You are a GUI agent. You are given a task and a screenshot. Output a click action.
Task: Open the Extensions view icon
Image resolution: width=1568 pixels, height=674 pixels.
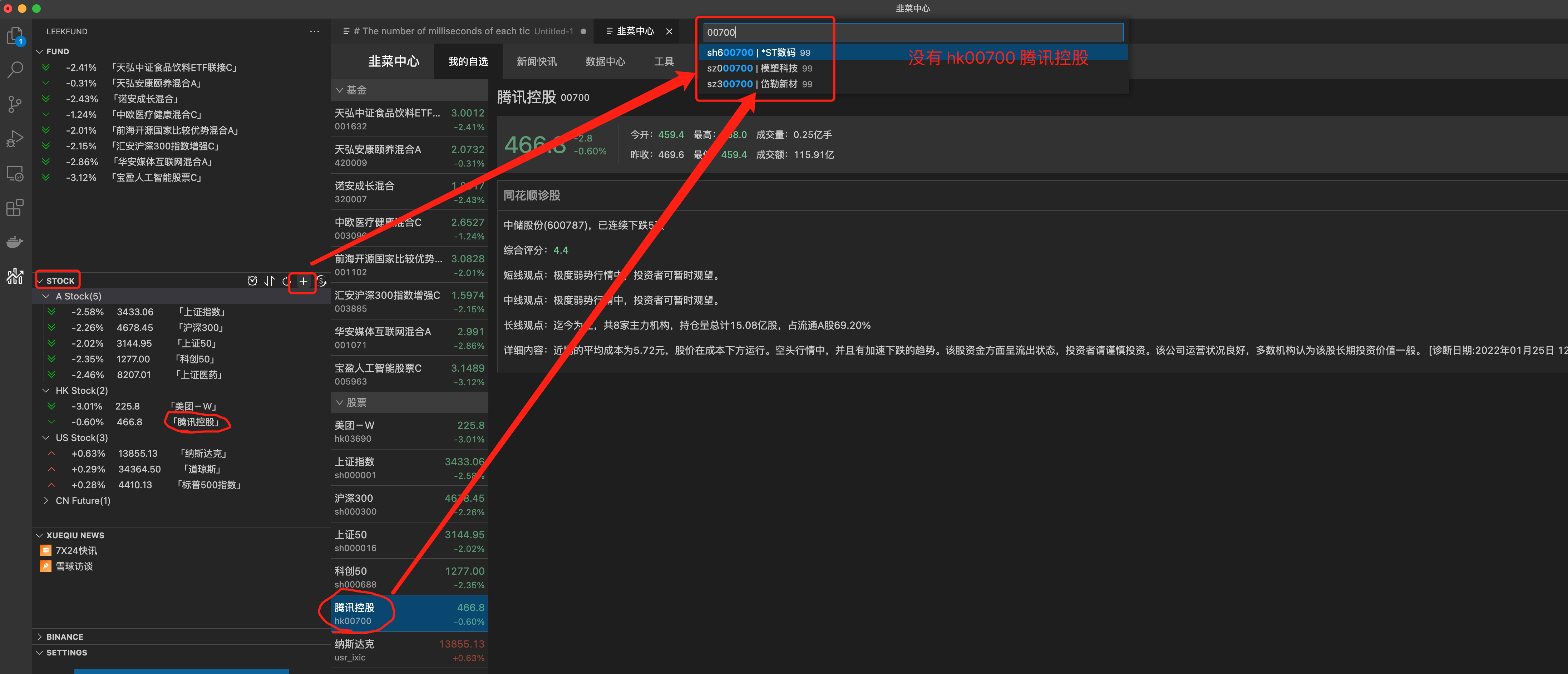point(15,207)
